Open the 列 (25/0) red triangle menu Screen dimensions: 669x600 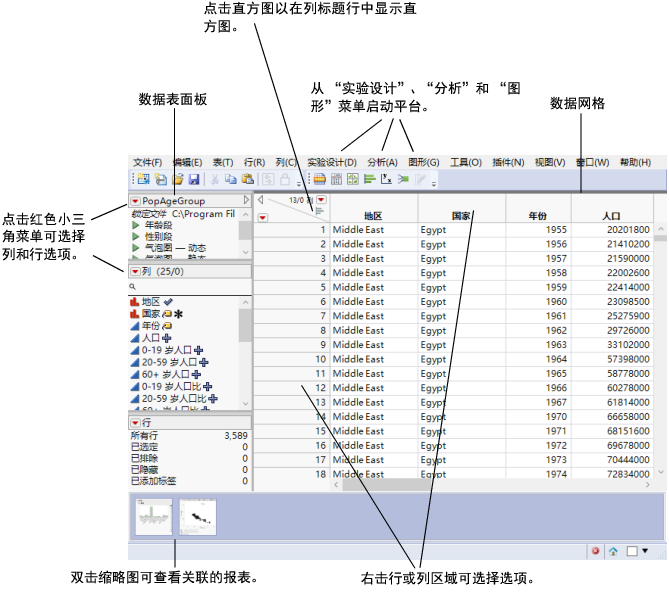coord(135,271)
